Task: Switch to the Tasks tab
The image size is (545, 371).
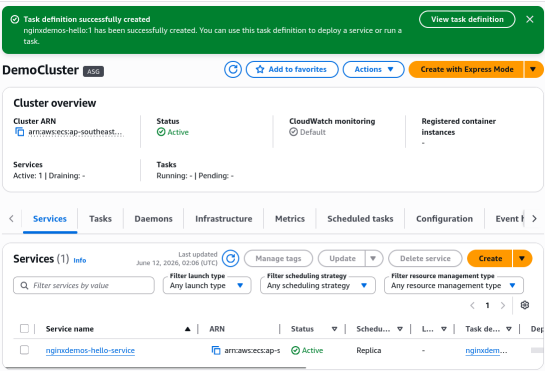Action: click(x=100, y=219)
